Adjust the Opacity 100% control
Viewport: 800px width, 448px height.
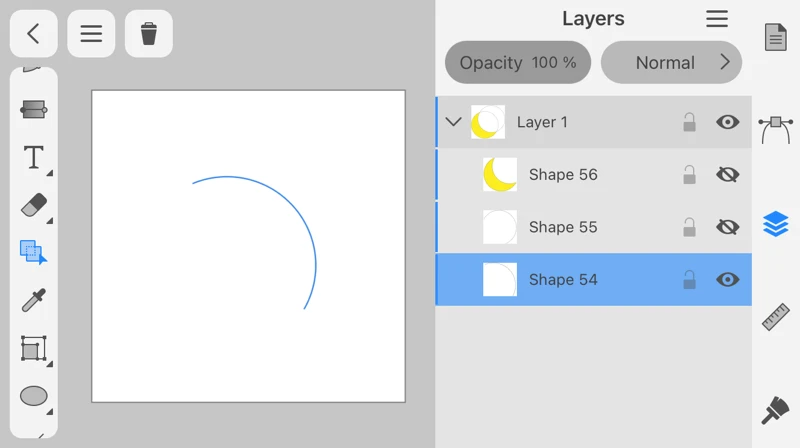pyautogui.click(x=517, y=62)
